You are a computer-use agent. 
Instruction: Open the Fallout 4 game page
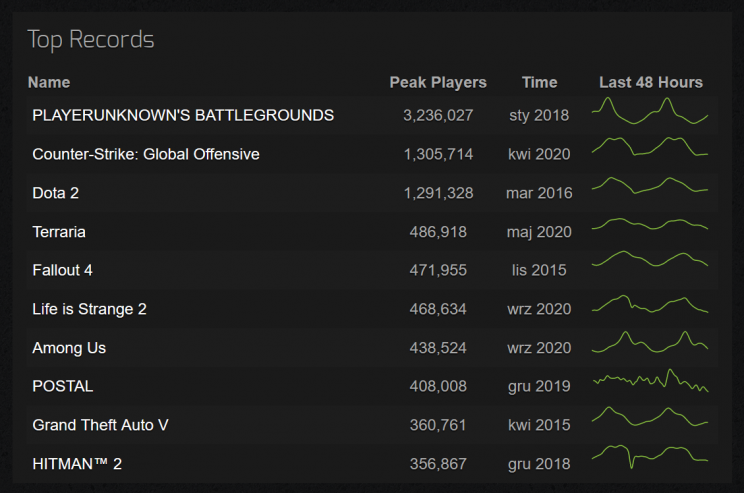coord(65,270)
